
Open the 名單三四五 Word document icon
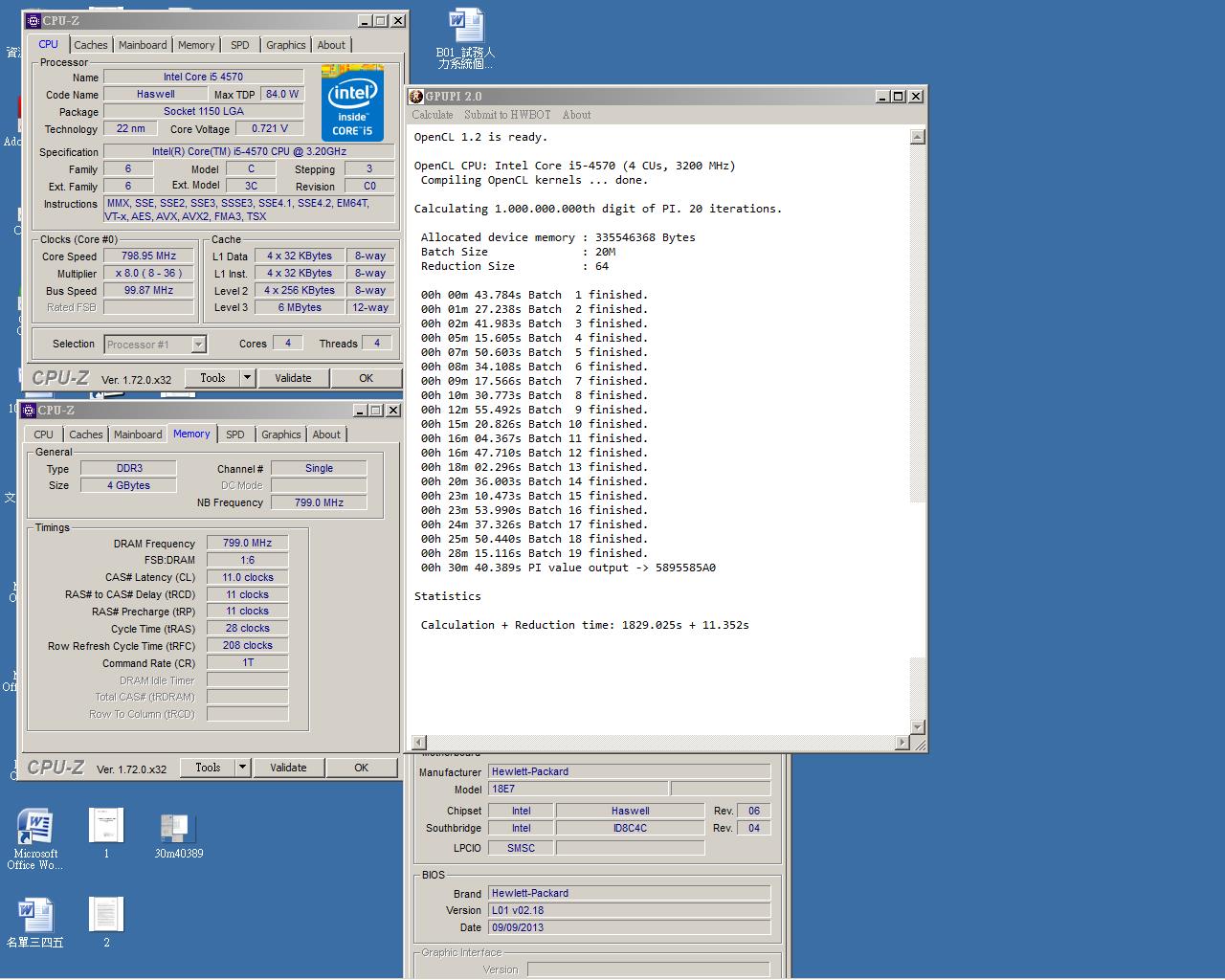[35, 923]
